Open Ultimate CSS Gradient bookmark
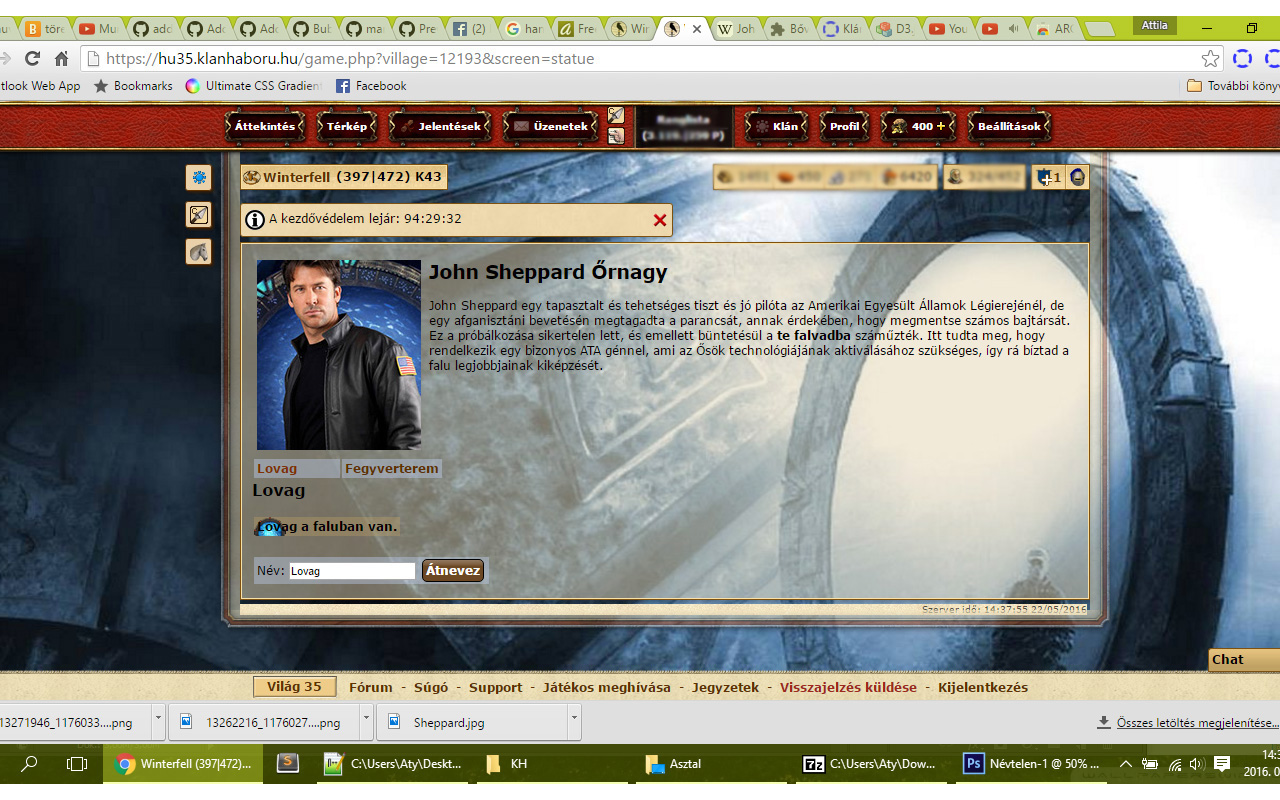 [253, 86]
